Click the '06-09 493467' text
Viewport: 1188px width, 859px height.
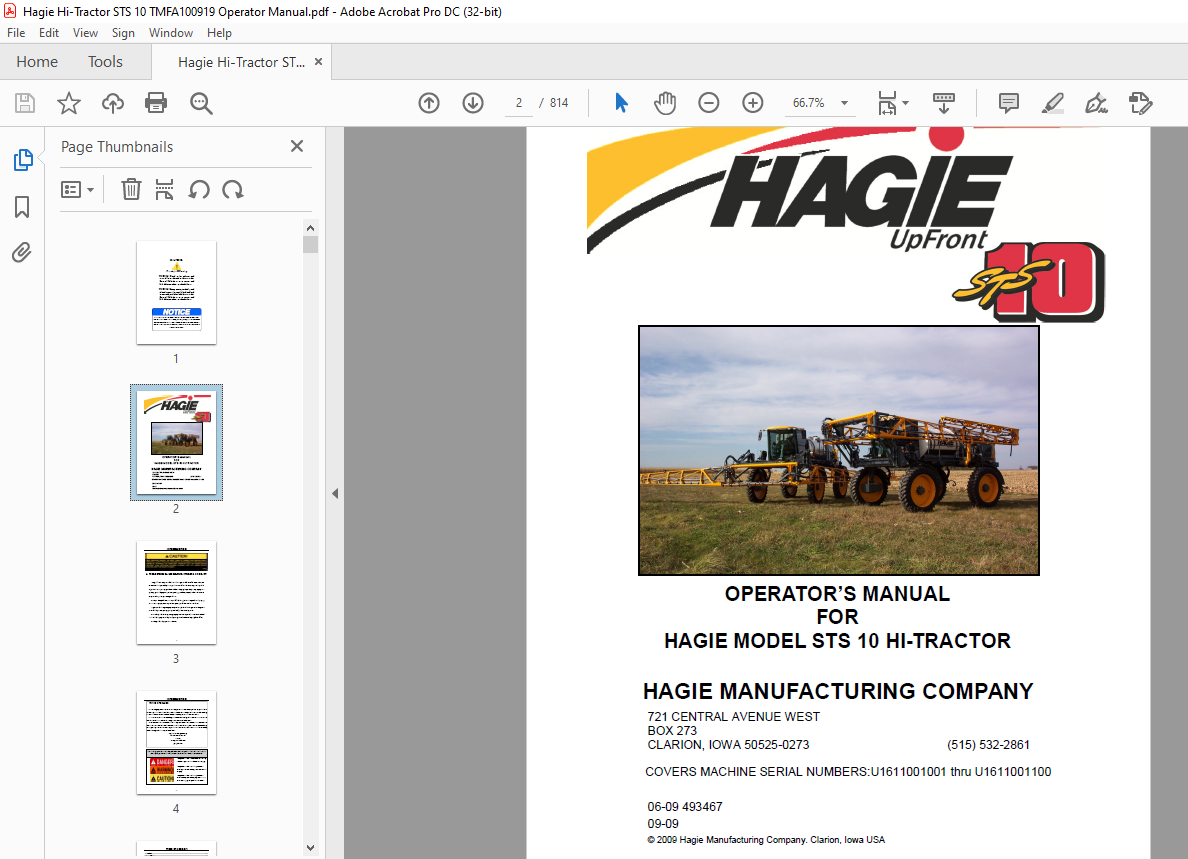(x=685, y=807)
